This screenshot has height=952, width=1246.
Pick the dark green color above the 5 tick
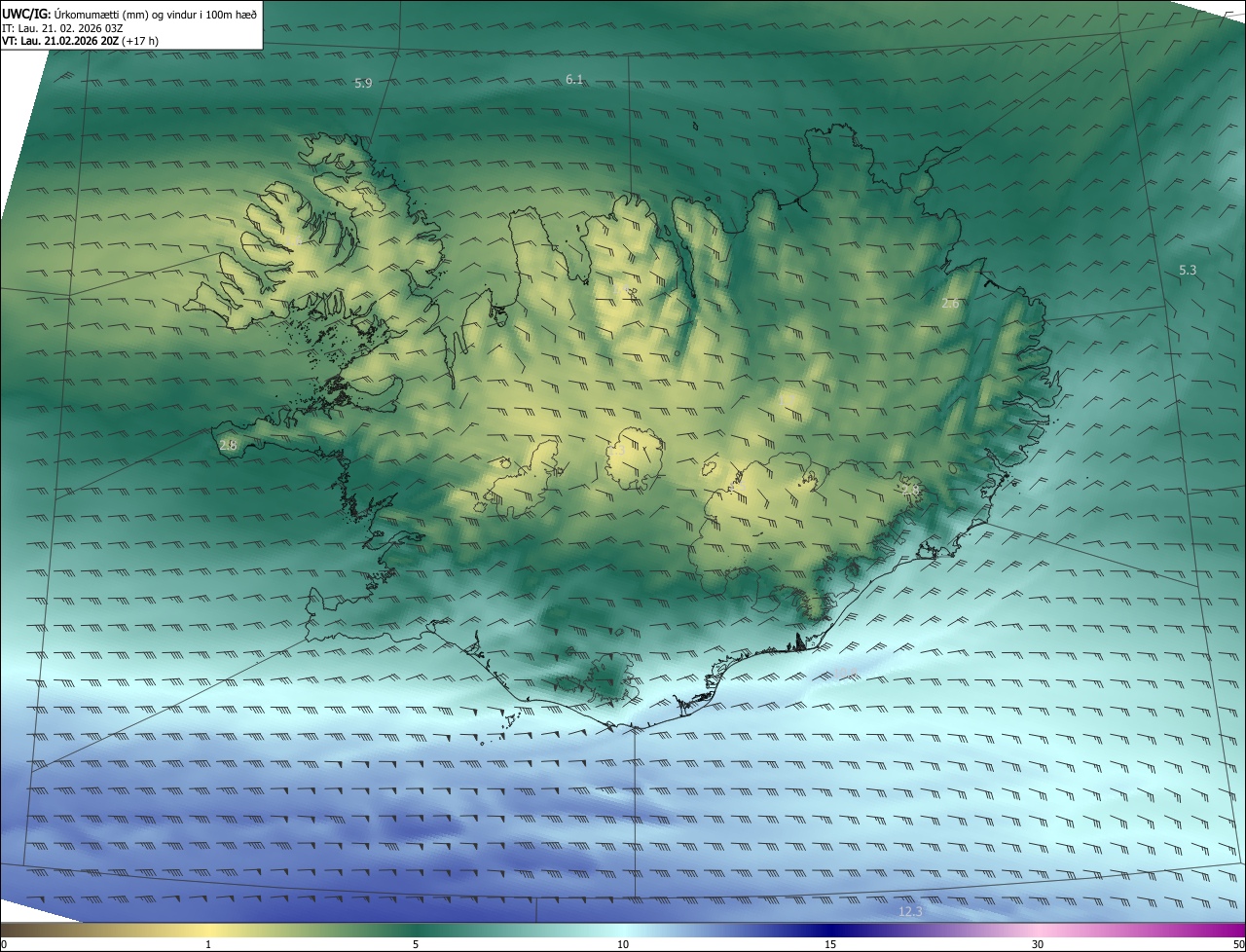416,930
